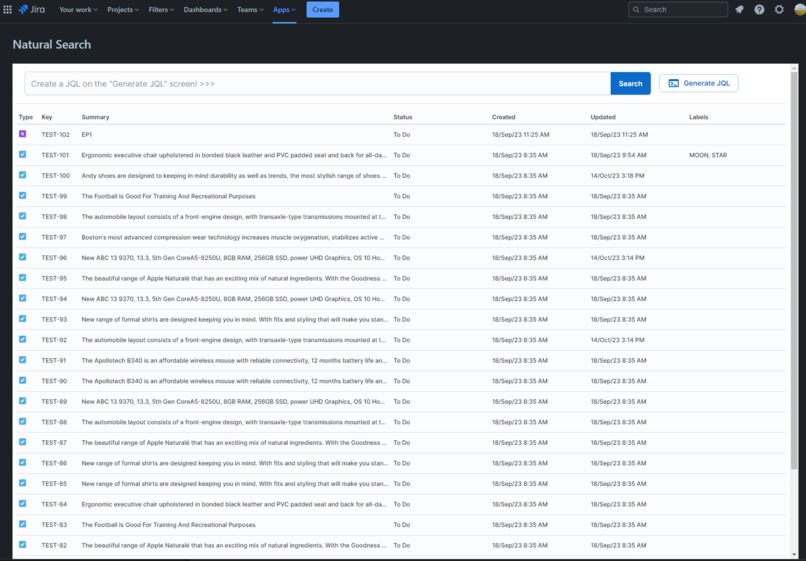Expand the Projects dropdown menu
Image resolution: width=806 pixels, height=561 pixels.
[x=123, y=9]
